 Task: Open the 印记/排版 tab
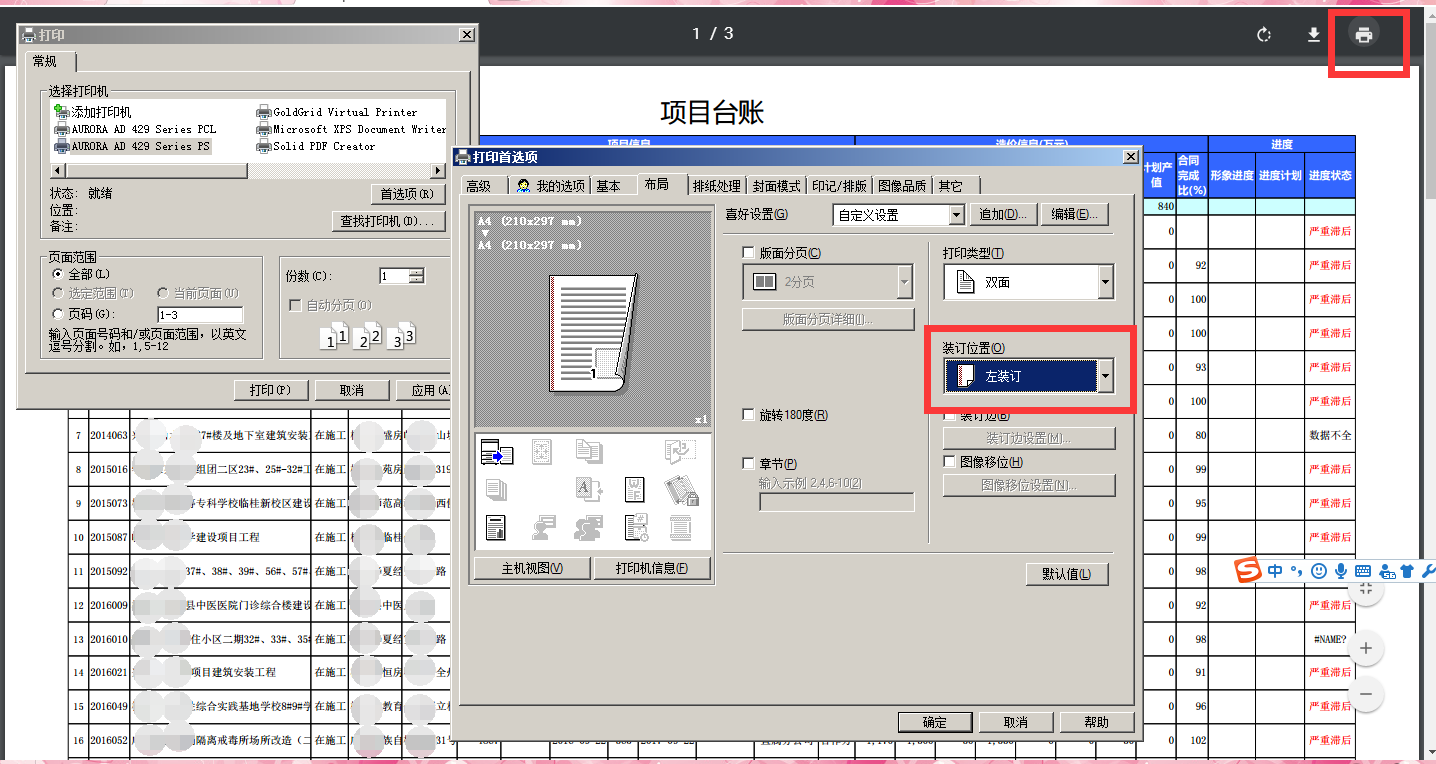[840, 186]
